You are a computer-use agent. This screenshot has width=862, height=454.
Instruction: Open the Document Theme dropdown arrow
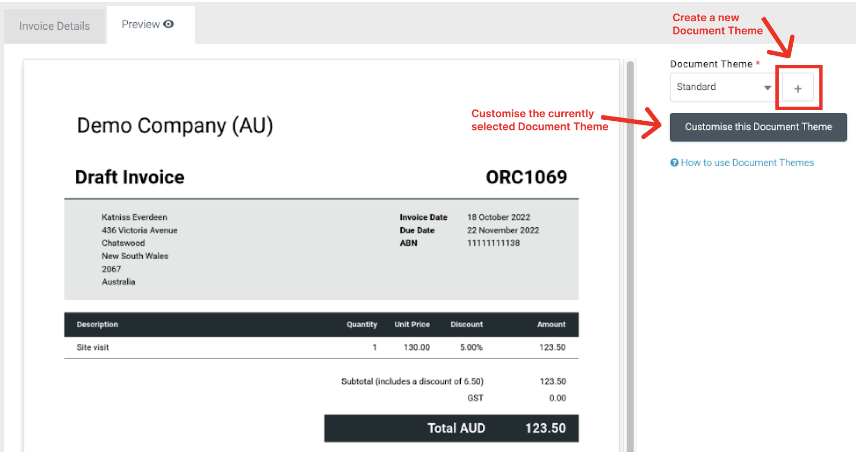click(767, 88)
